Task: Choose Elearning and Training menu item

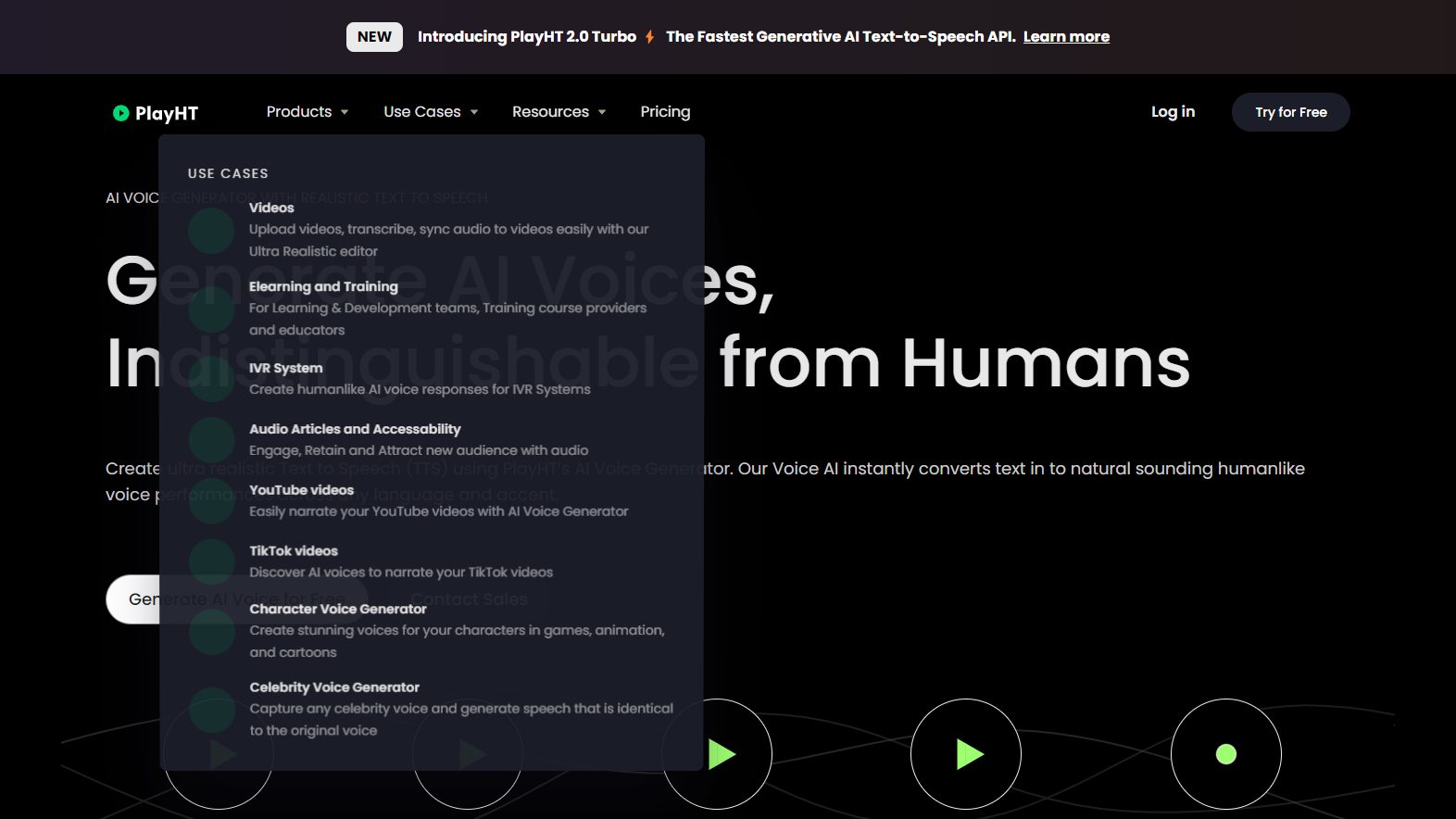Action: 323,287
